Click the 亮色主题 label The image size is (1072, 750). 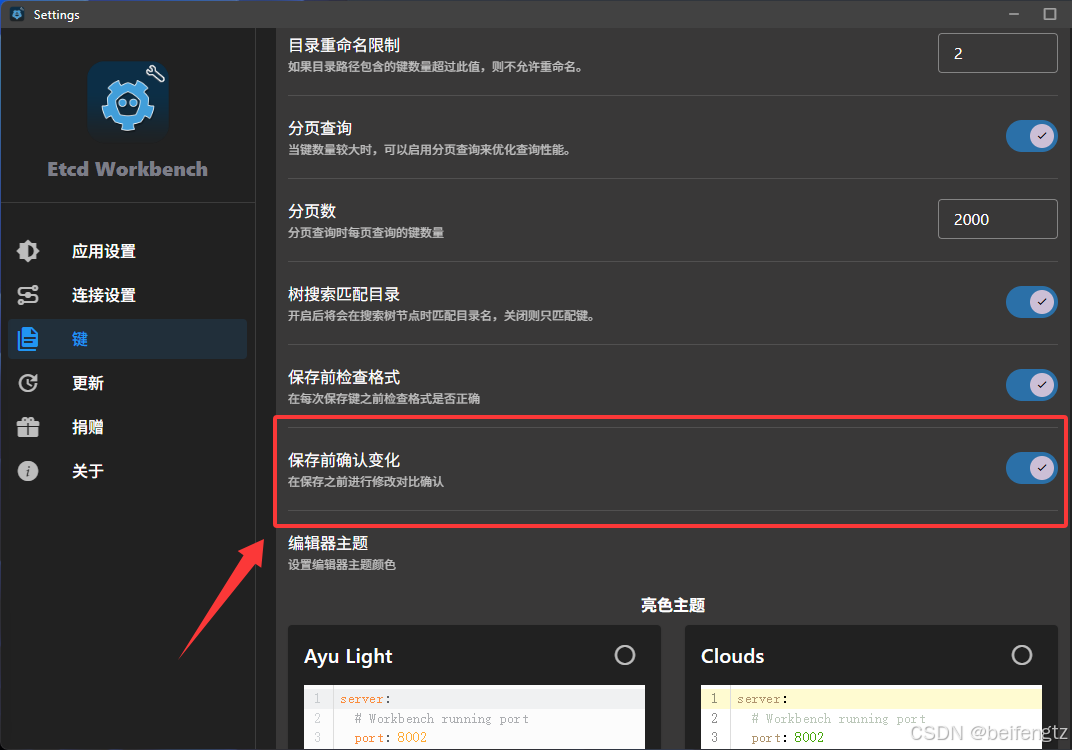click(673, 605)
